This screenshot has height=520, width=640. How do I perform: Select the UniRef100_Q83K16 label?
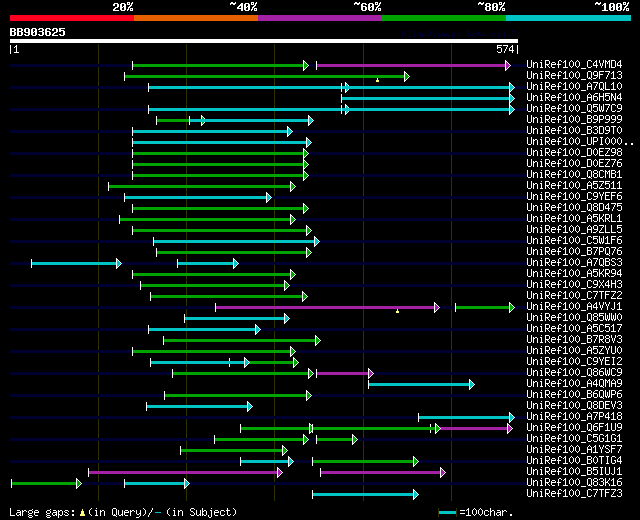pos(574,483)
